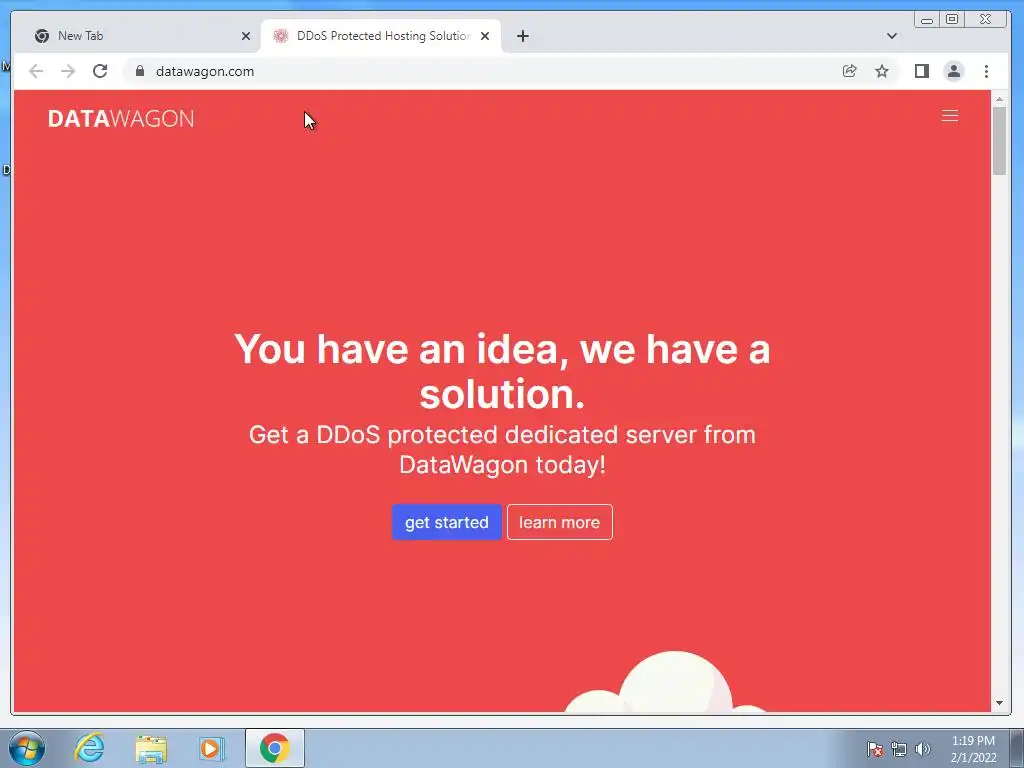Image resolution: width=1024 pixels, height=768 pixels.
Task: View site information lock icon
Action: (140, 71)
